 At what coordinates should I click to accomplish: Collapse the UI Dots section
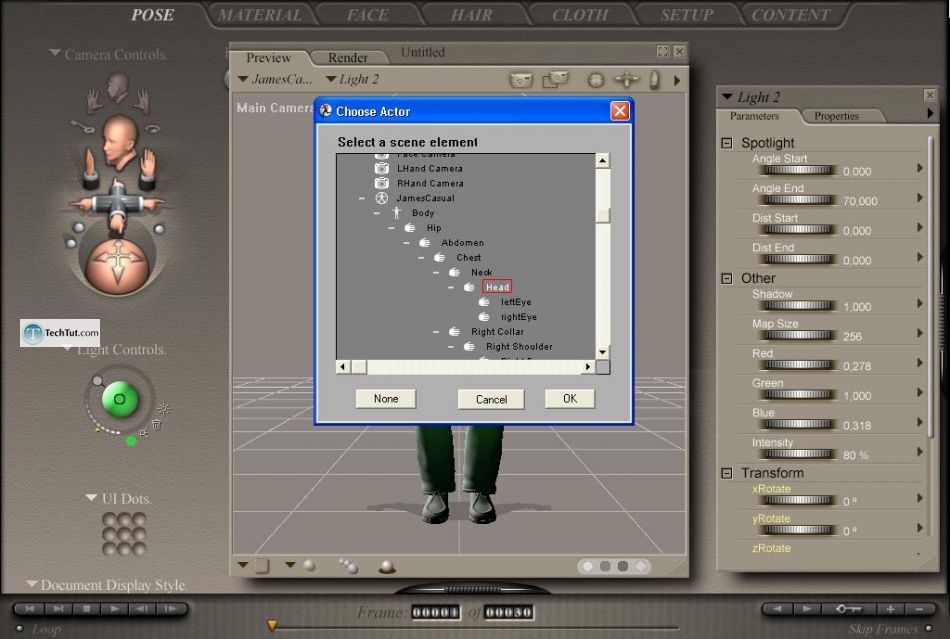91,498
